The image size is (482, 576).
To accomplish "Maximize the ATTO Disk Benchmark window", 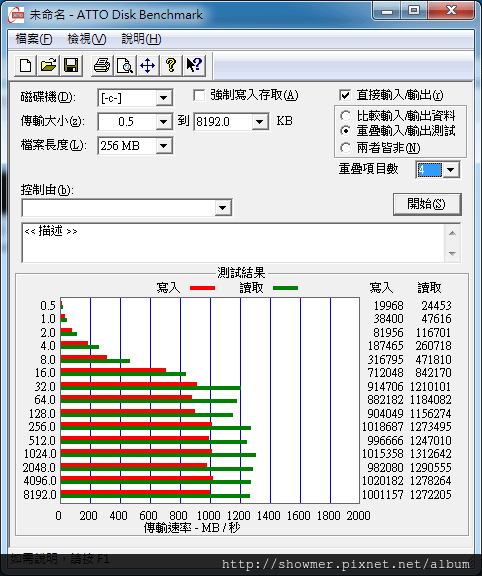I will click(x=414, y=11).
